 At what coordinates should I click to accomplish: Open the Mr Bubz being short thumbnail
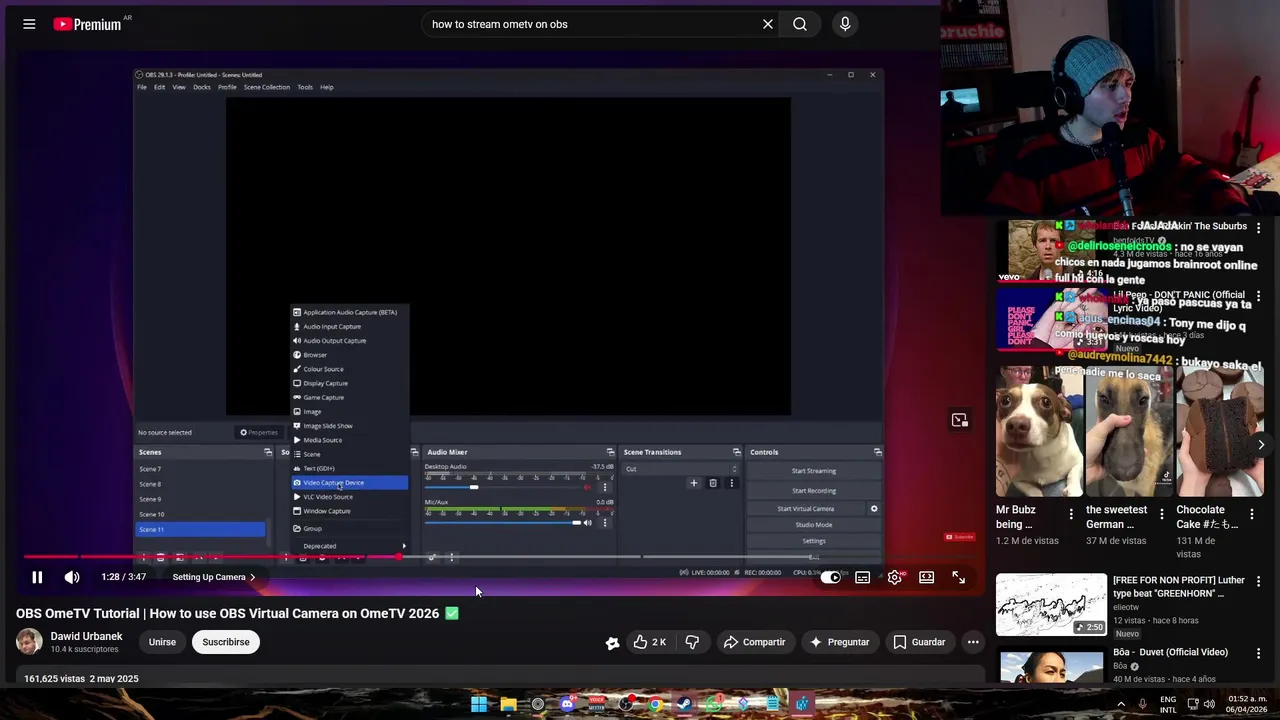click(x=1039, y=431)
